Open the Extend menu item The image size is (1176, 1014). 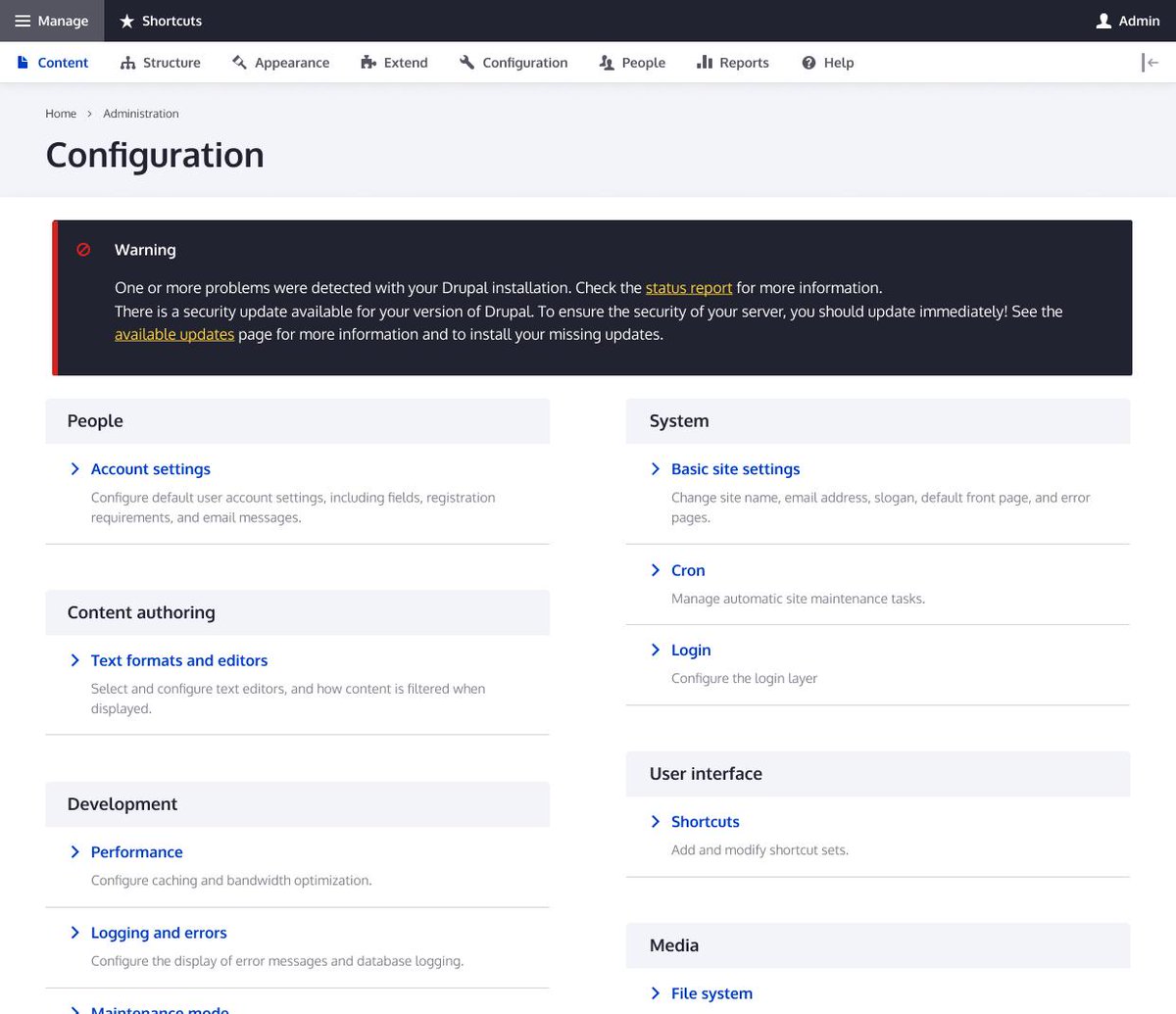(x=395, y=63)
